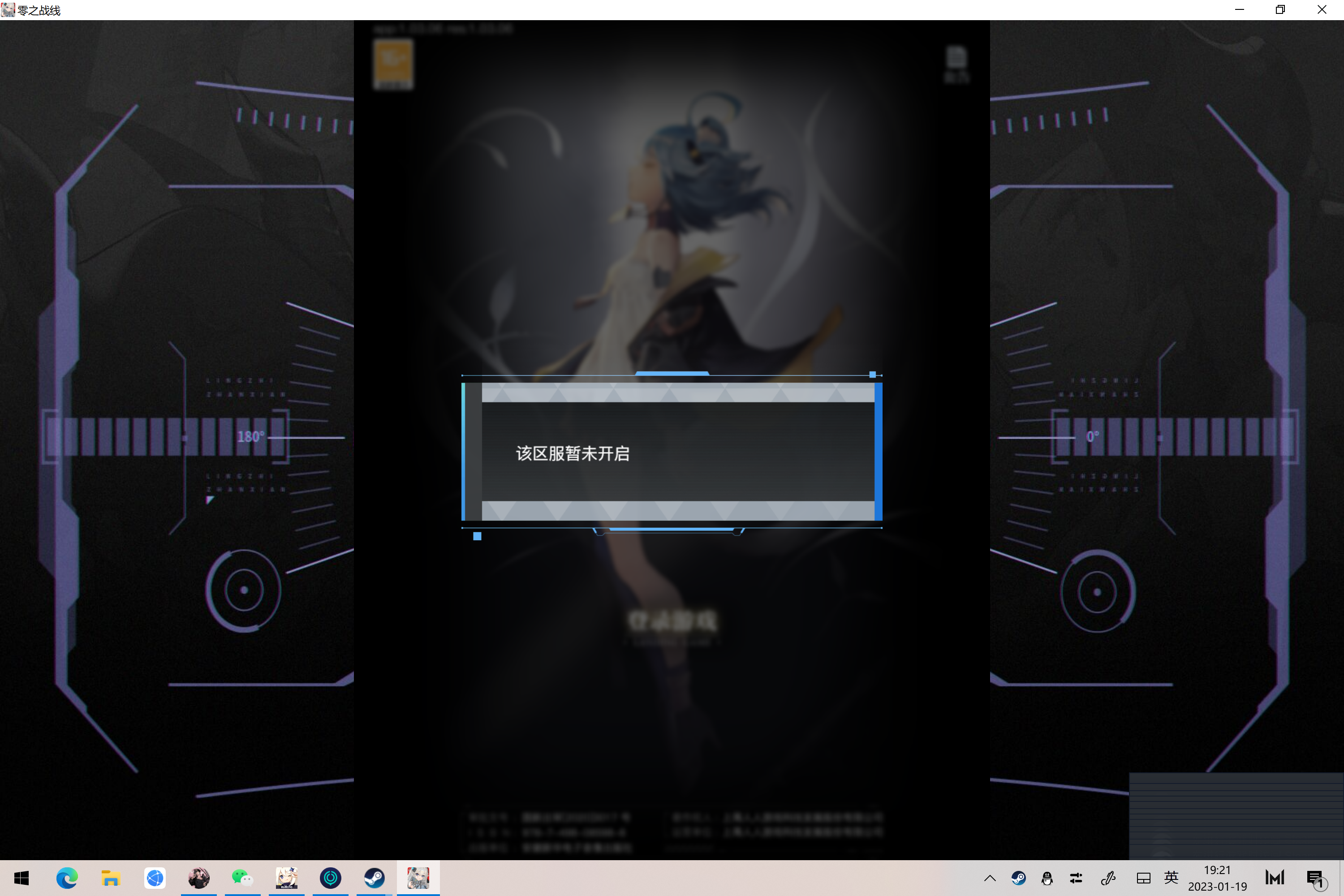The image size is (1344, 896).
Task: Open the clock showing 19:21
Action: (x=1217, y=878)
